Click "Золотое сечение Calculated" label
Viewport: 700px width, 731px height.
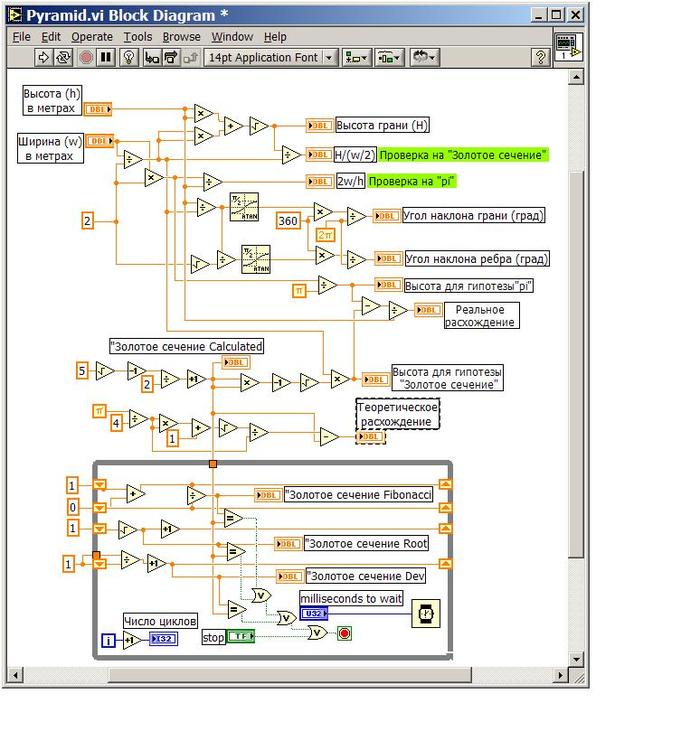tap(186, 346)
